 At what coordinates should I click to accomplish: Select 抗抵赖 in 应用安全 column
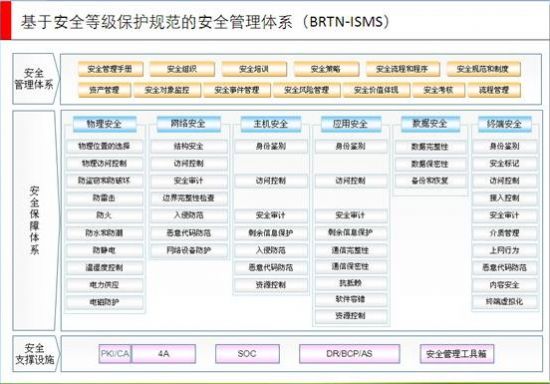[351, 283]
